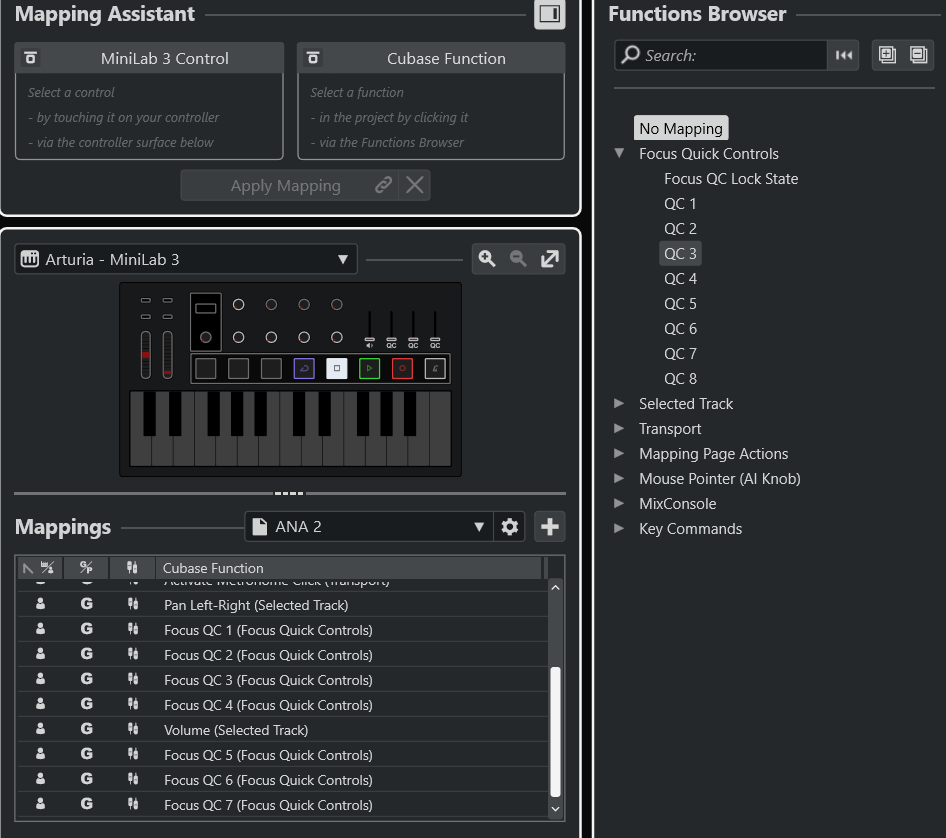Open the Arturia - MiniLab 3 device dropdown
The height and width of the screenshot is (838, 946).
point(186,260)
